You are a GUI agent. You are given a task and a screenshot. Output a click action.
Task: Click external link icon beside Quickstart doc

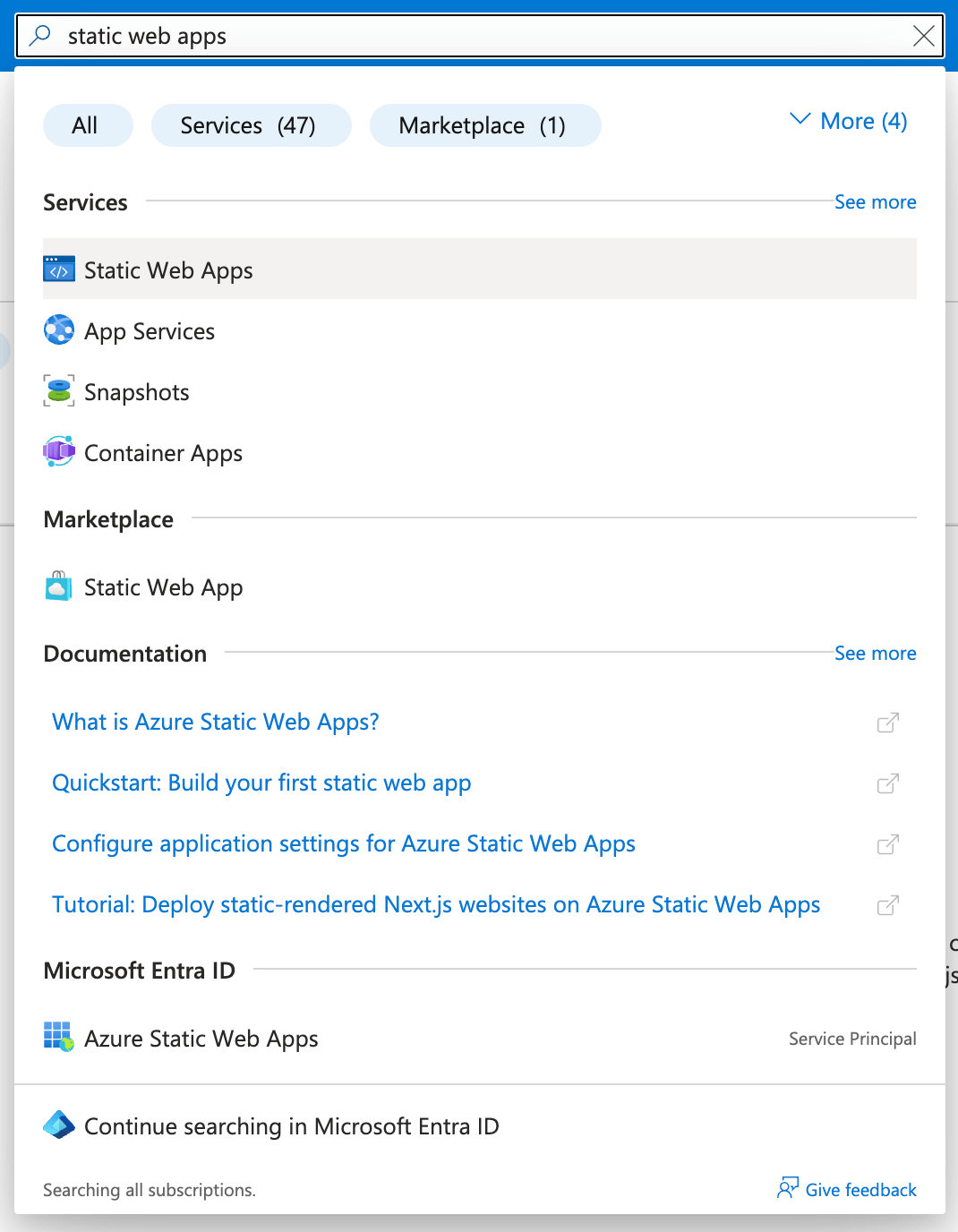click(x=887, y=783)
